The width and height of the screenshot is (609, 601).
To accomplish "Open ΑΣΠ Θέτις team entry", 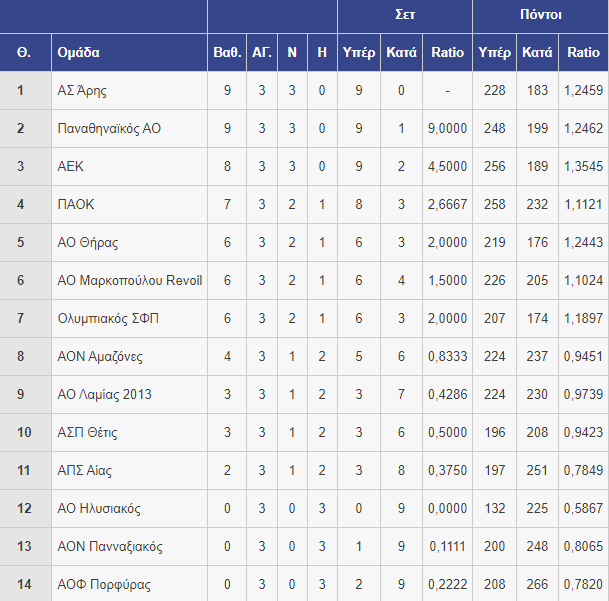I will tap(87, 432).
